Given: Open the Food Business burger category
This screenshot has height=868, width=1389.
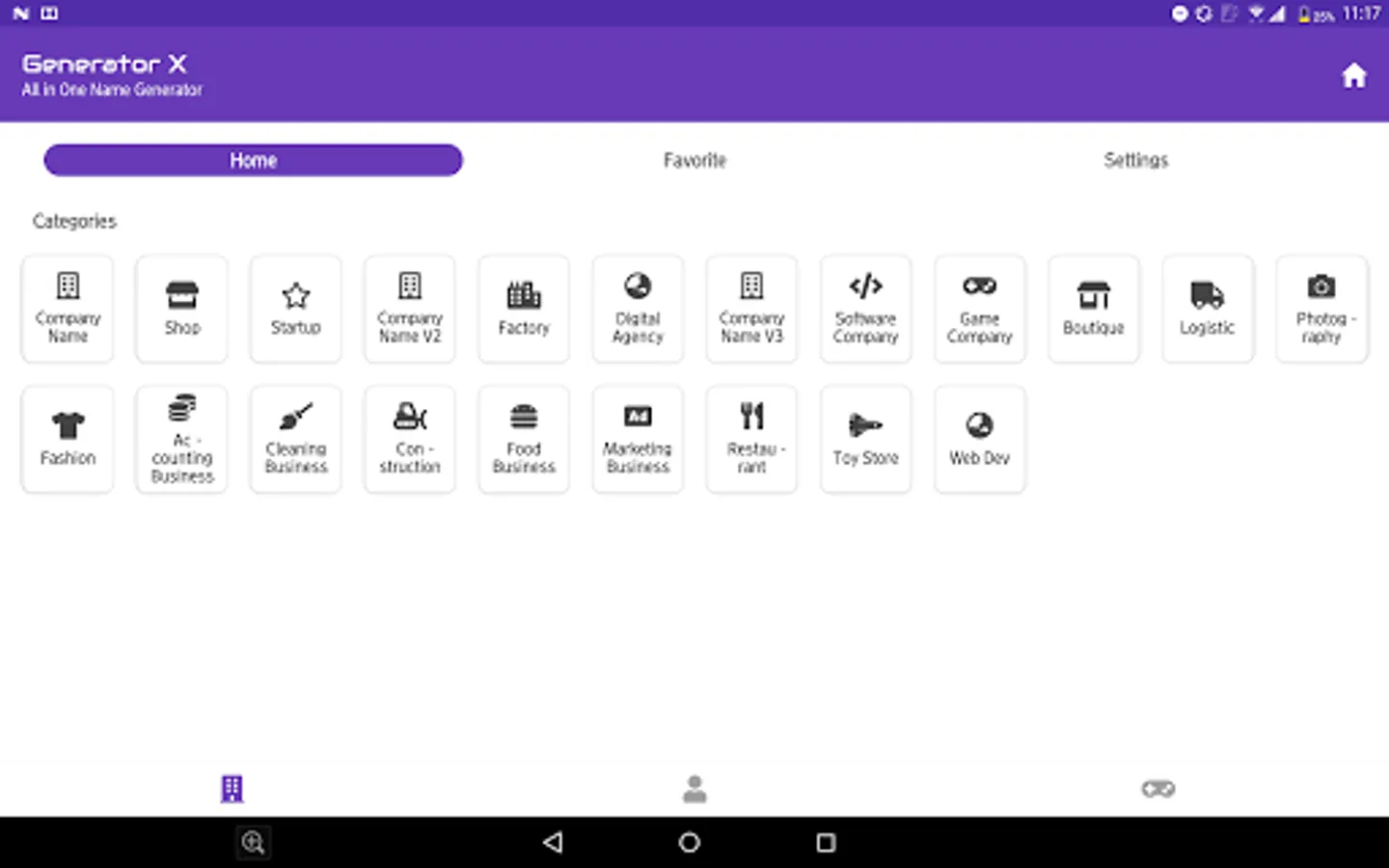Looking at the screenshot, I should [524, 439].
